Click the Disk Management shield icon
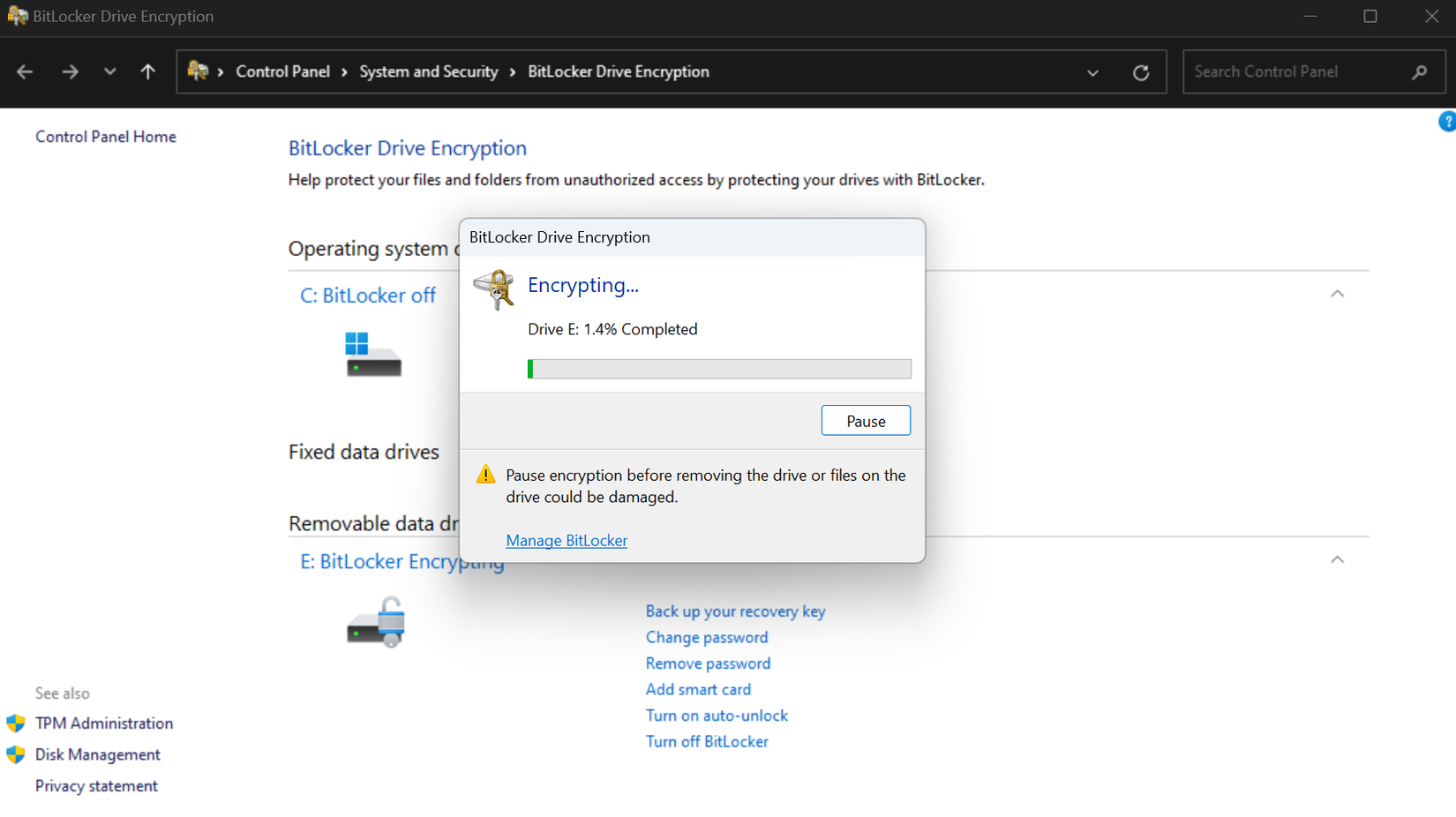Image resolution: width=1456 pixels, height=817 pixels. [x=16, y=754]
